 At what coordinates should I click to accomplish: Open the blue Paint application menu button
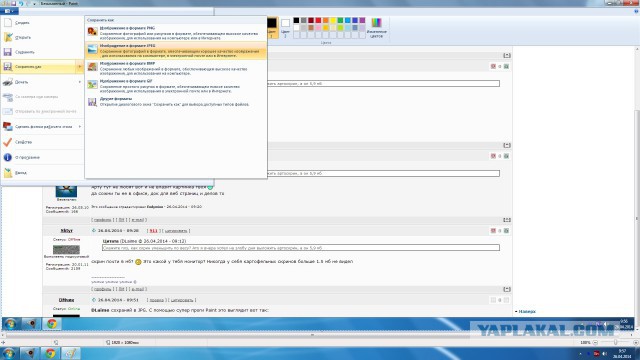point(9,11)
